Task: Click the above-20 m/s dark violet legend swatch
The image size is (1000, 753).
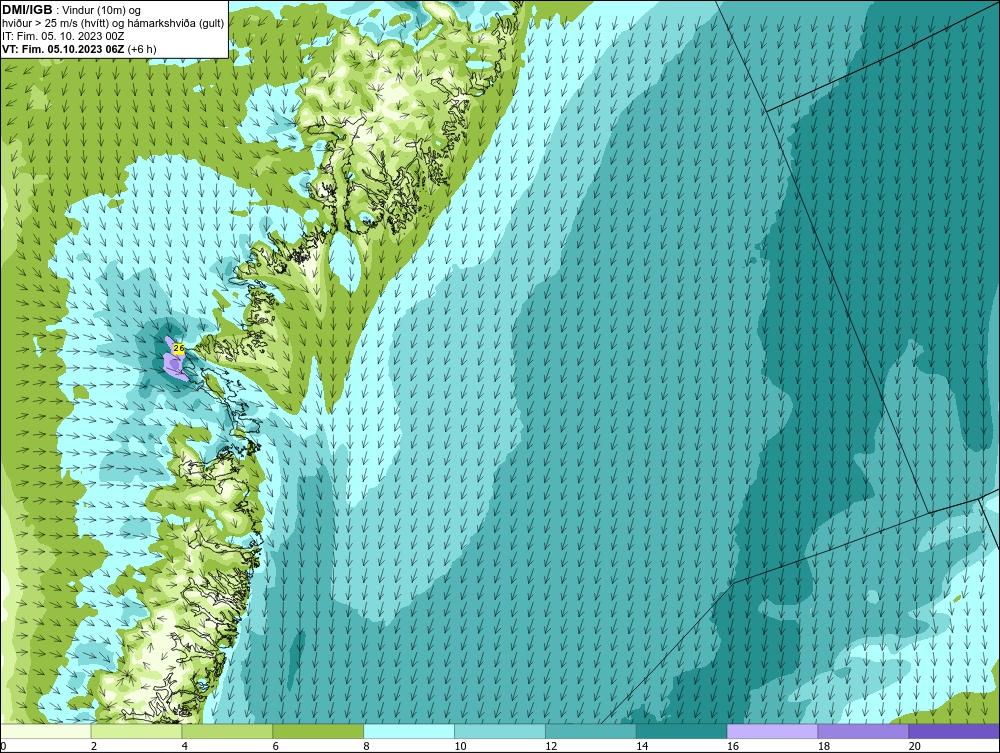Action: [954, 731]
